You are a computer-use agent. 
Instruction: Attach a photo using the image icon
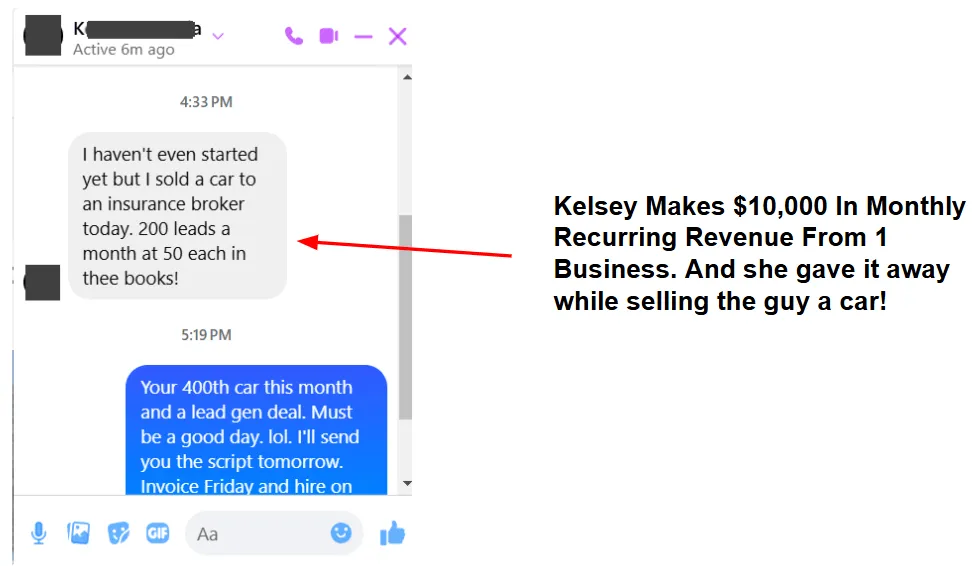click(x=79, y=533)
